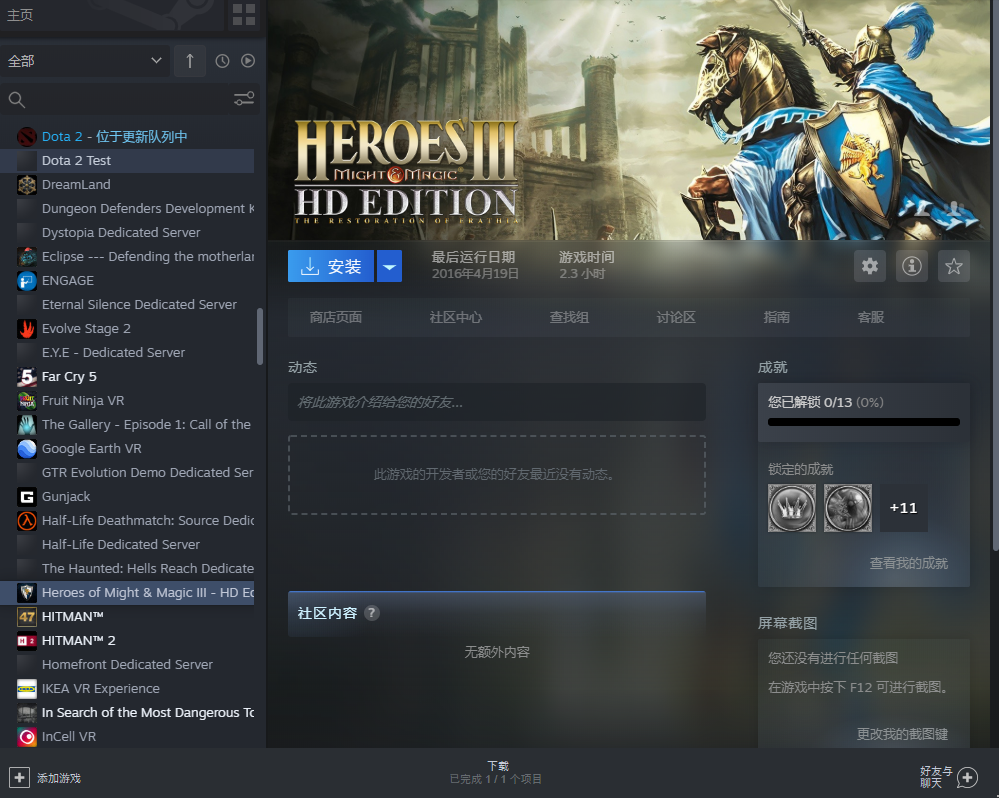Click the activity post input field
Viewport: 999px width, 798px height.
[x=496, y=402]
